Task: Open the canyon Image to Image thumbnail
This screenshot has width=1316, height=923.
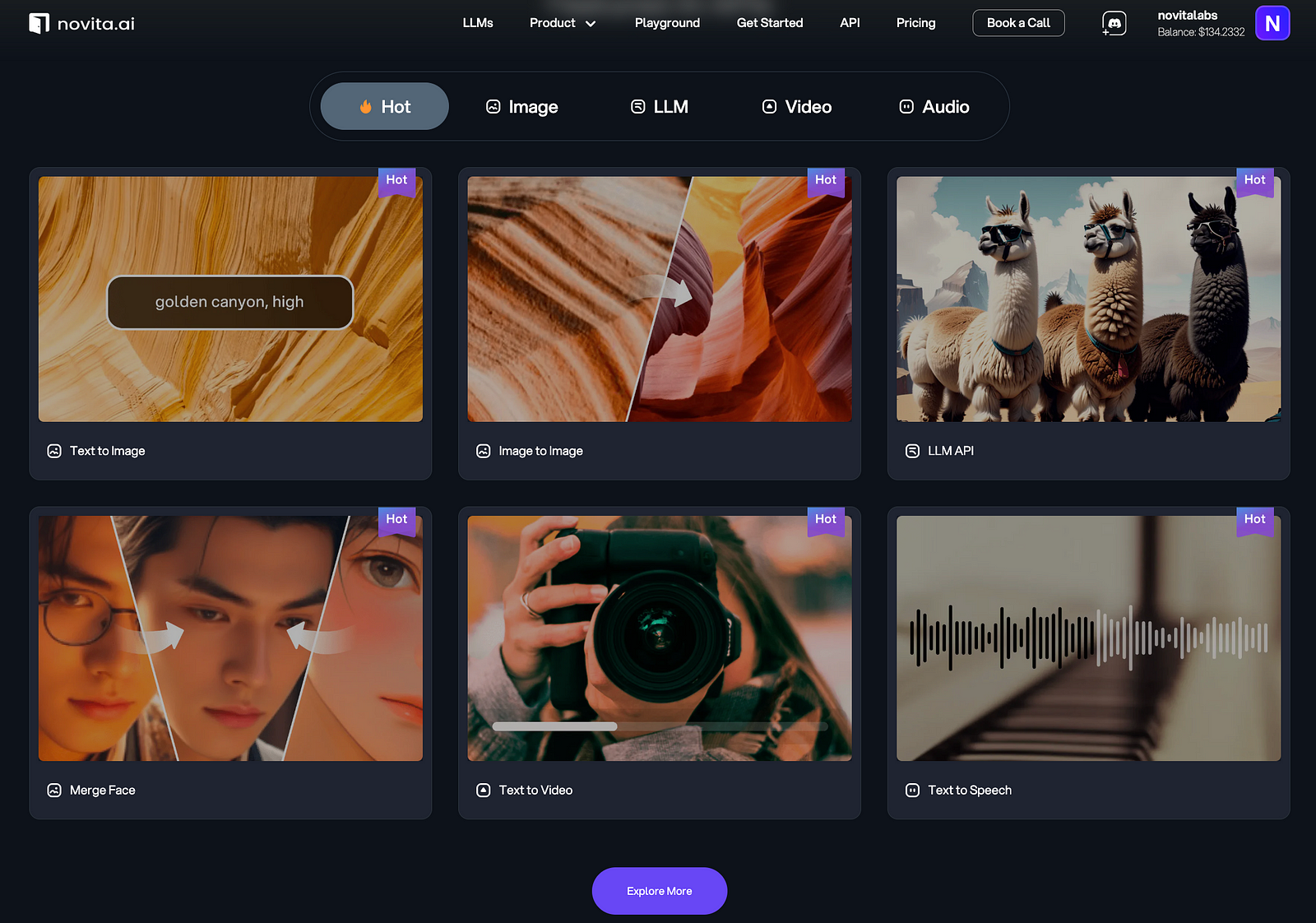Action: [660, 299]
